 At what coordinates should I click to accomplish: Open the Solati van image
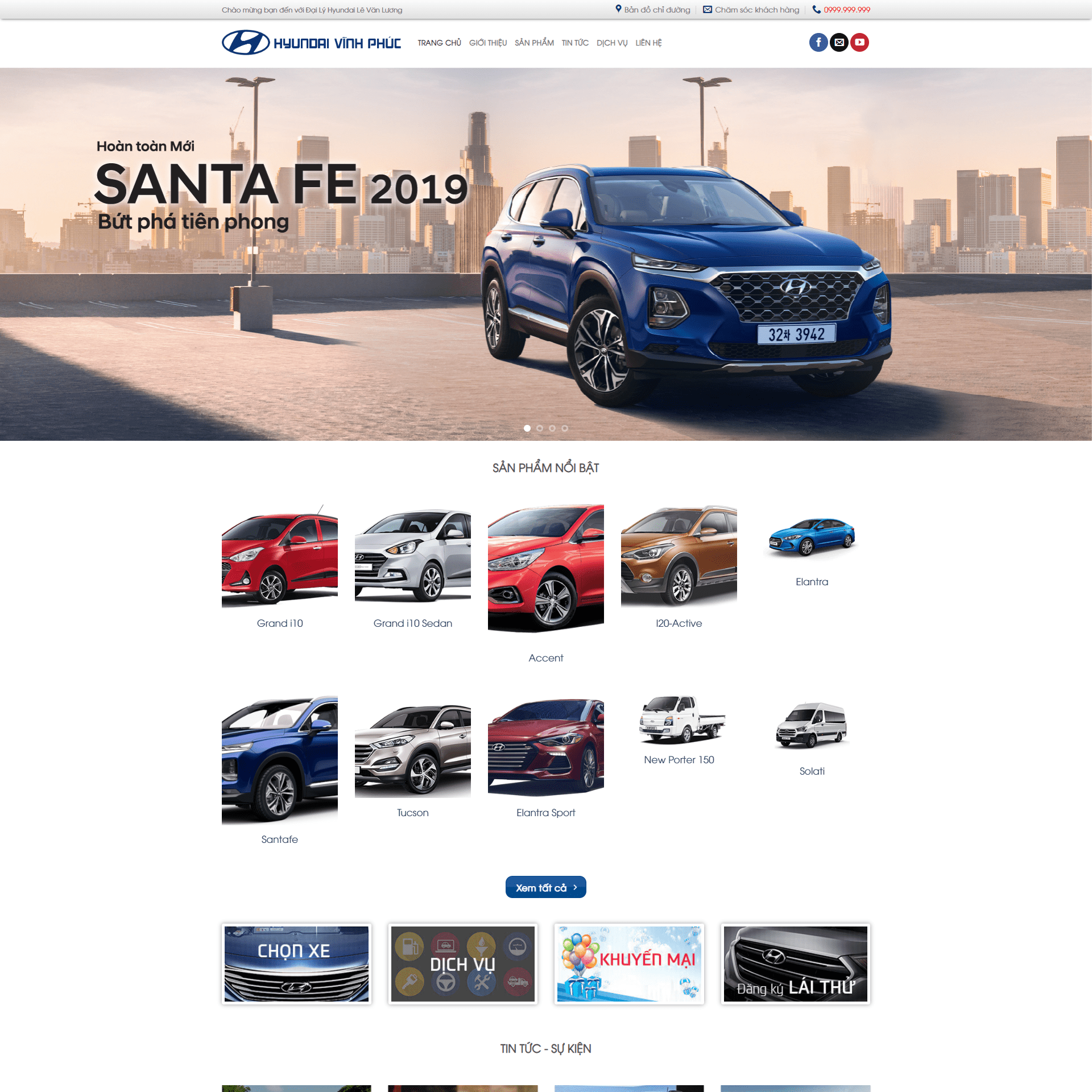[812, 726]
